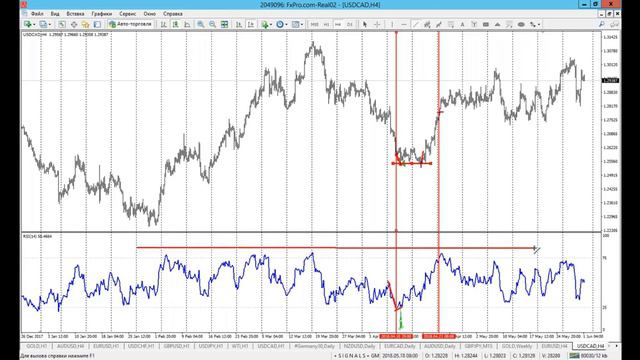Image resolution: width=640 pixels, height=360 pixels.
Task: Click the Tile Windows grid icon
Action: pyautogui.click(x=224, y=24)
